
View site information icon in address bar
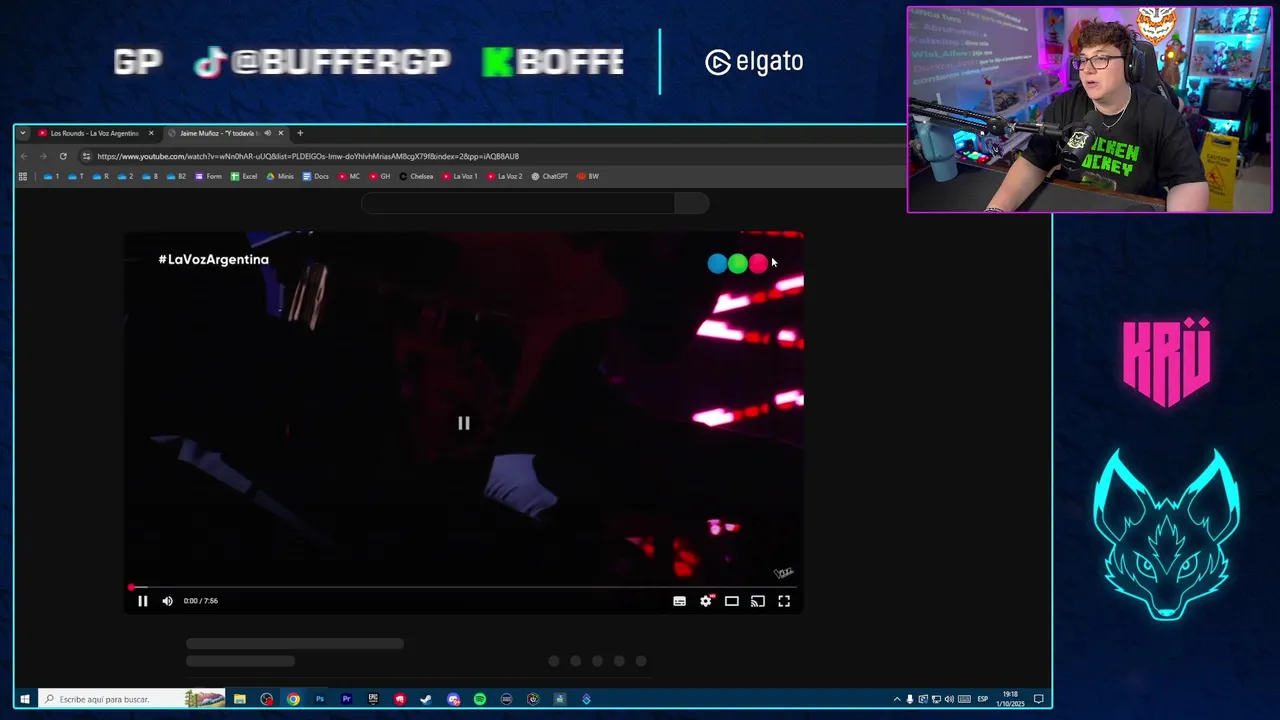click(x=86, y=156)
